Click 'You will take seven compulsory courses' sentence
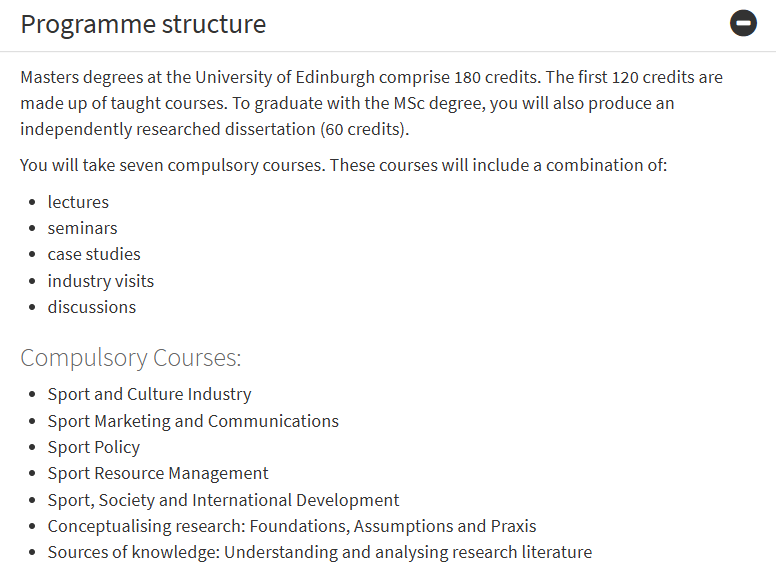 343,165
